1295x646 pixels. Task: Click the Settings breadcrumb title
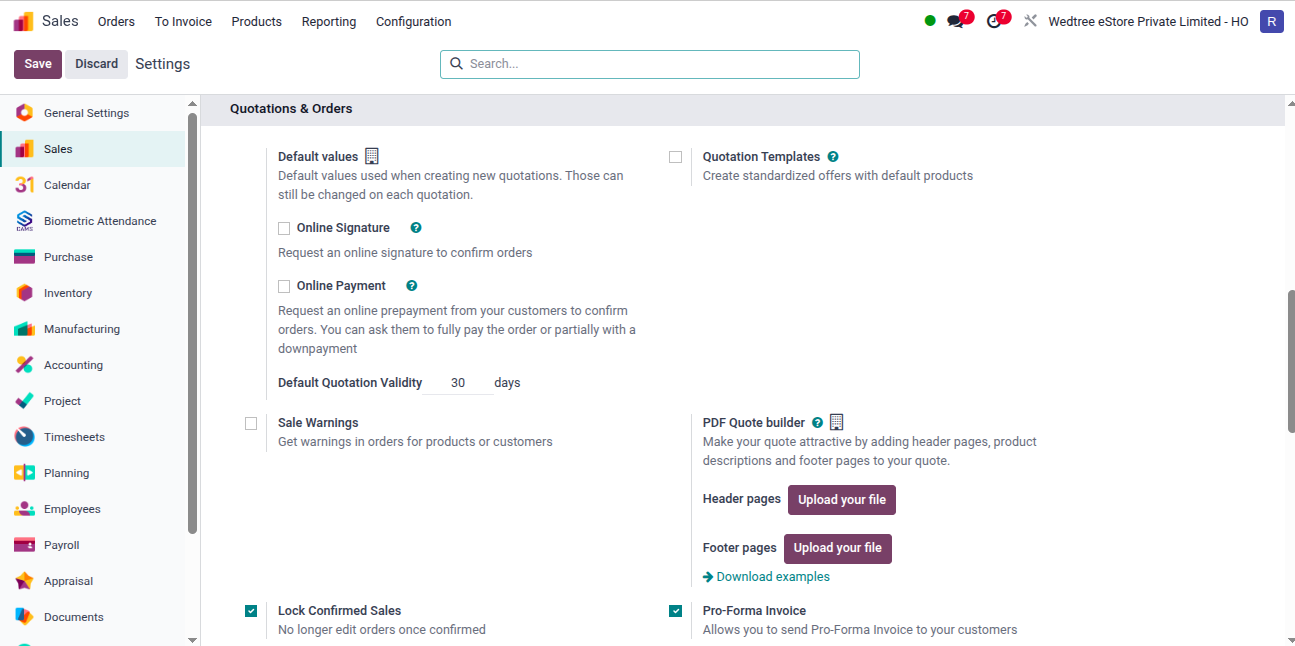click(163, 64)
